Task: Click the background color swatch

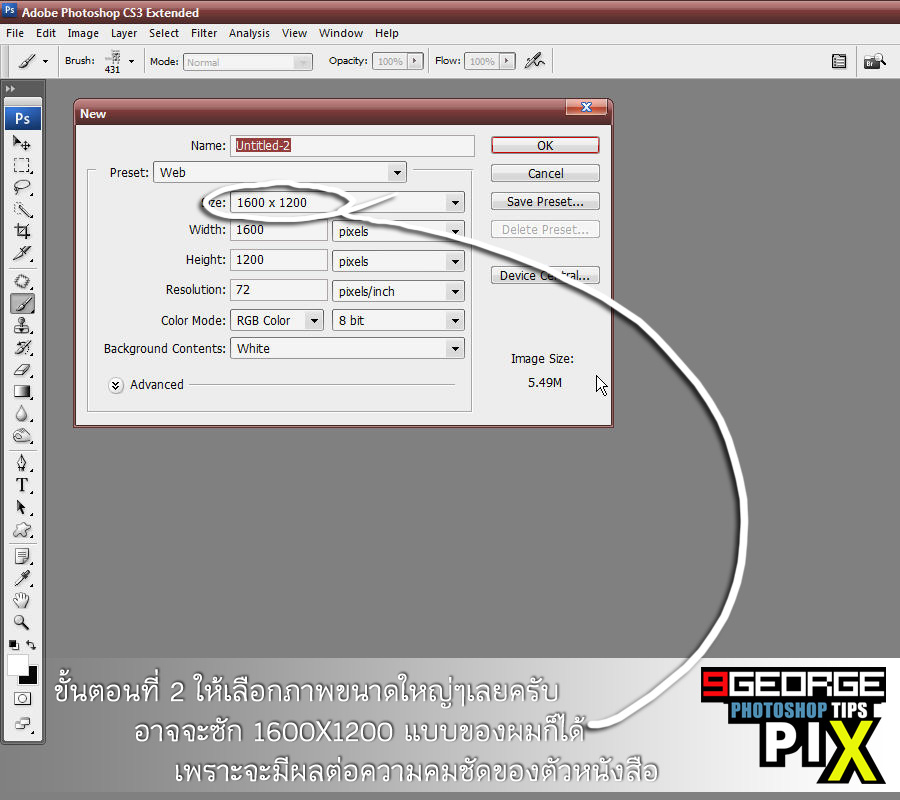Action: click(31, 678)
